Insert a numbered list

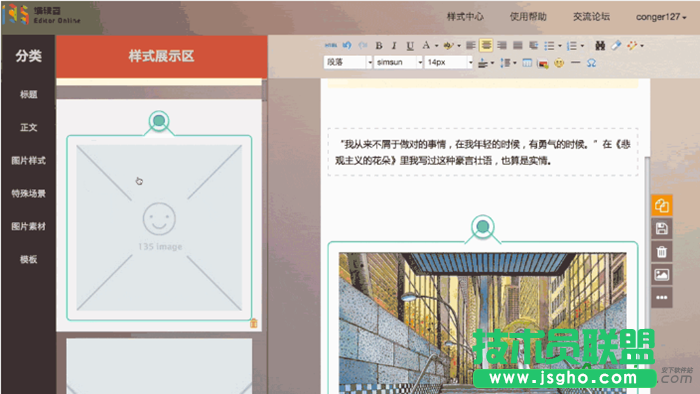point(572,46)
